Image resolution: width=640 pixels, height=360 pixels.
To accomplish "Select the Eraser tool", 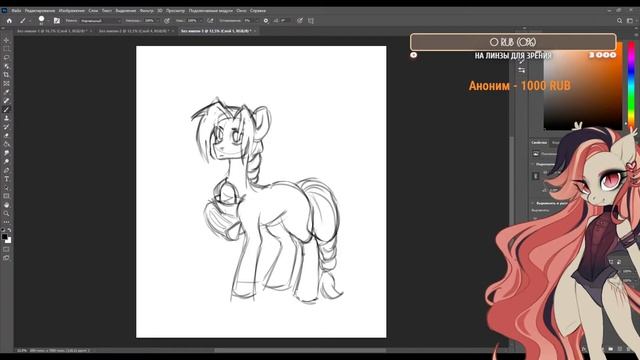I will point(6,136).
